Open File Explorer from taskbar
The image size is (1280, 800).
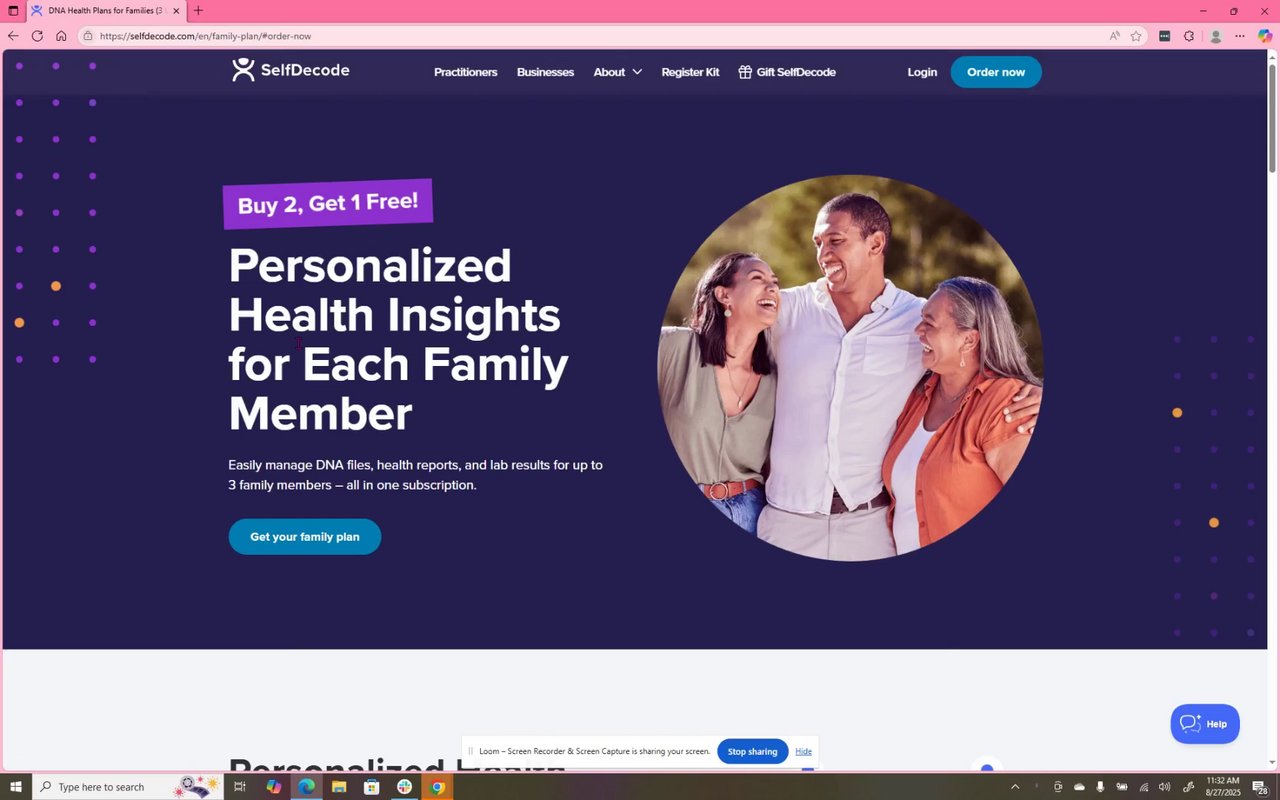tap(338, 787)
